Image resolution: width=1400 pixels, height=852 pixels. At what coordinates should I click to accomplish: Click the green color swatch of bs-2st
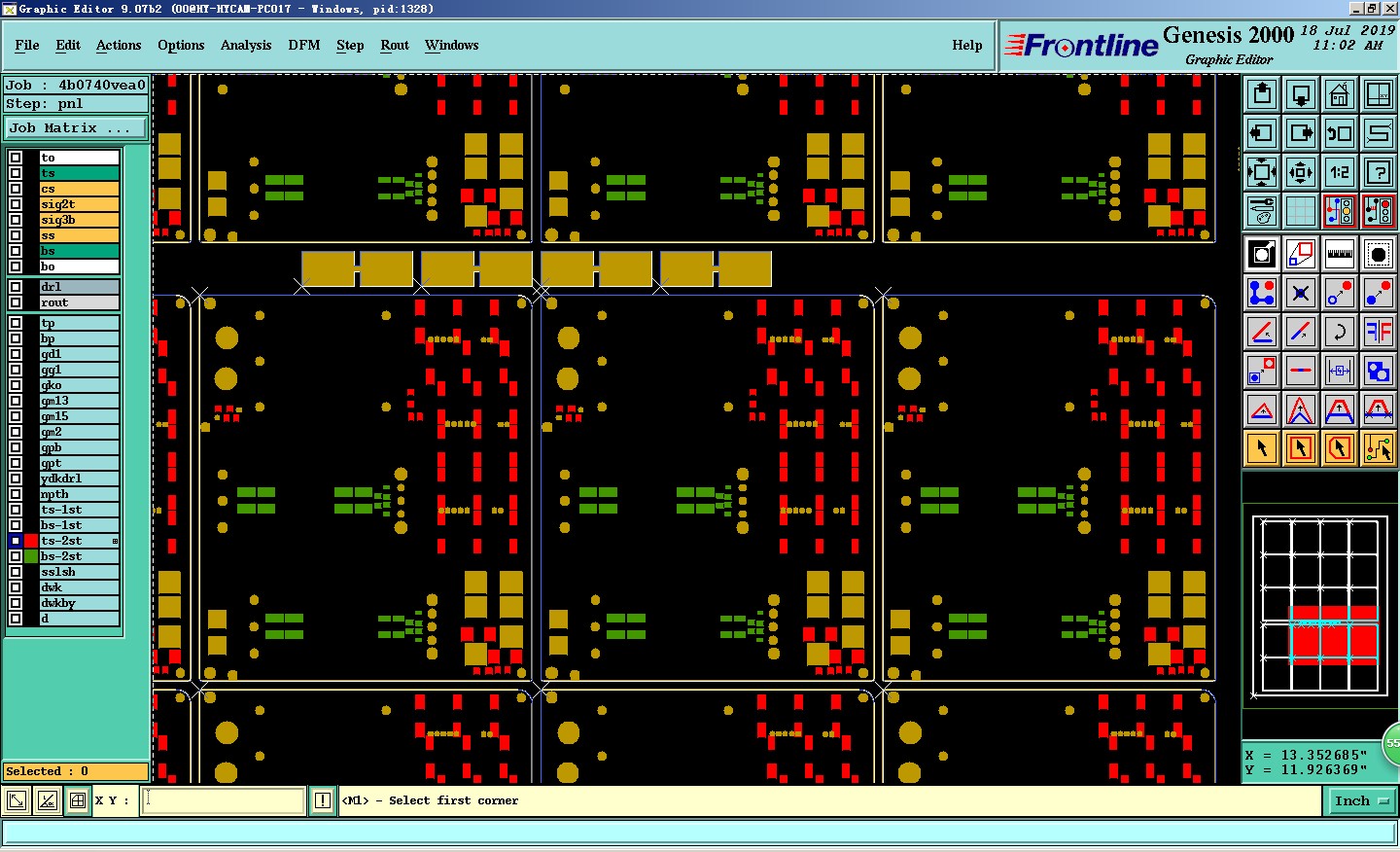(x=31, y=556)
